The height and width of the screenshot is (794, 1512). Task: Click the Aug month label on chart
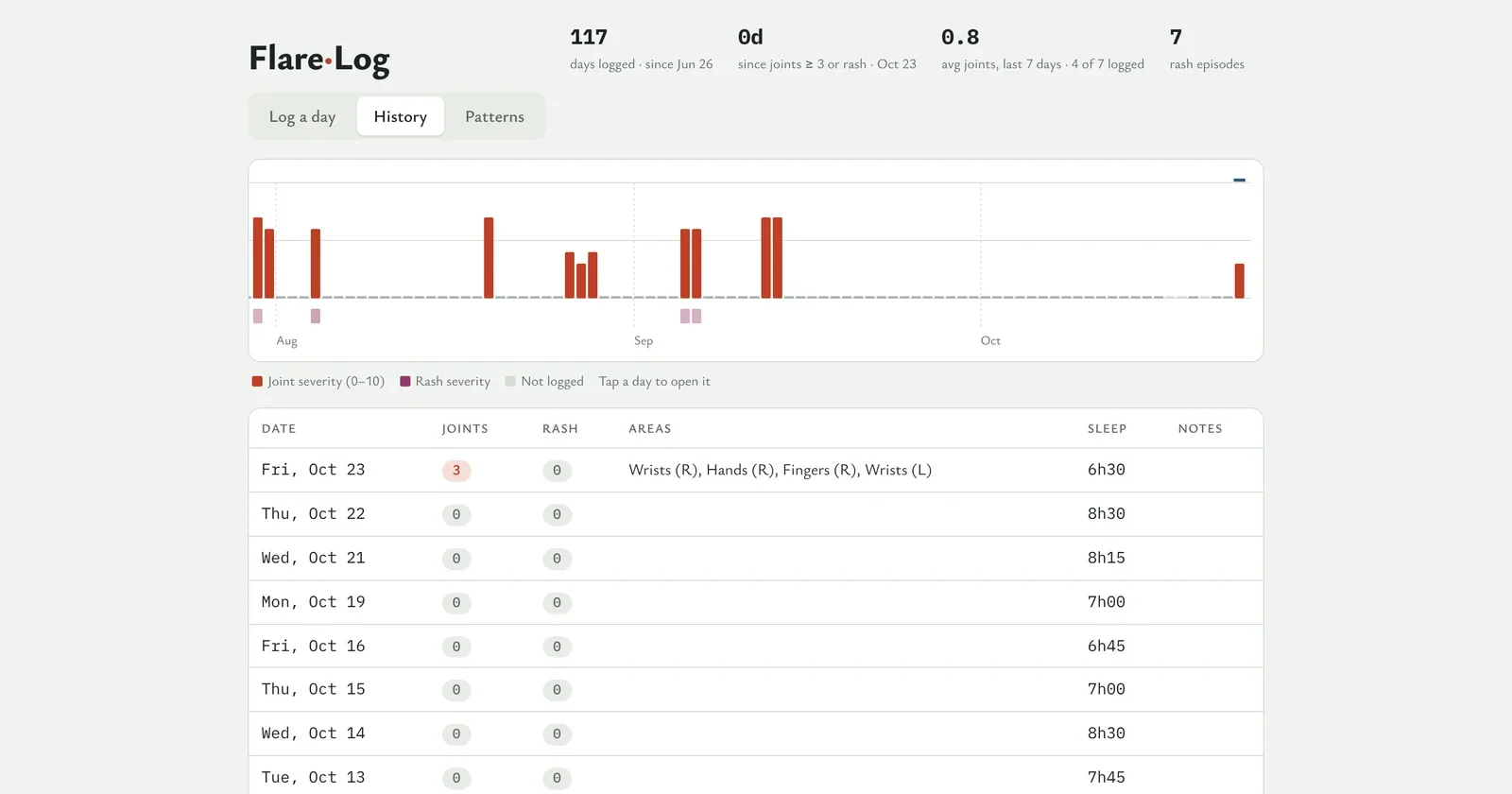286,340
